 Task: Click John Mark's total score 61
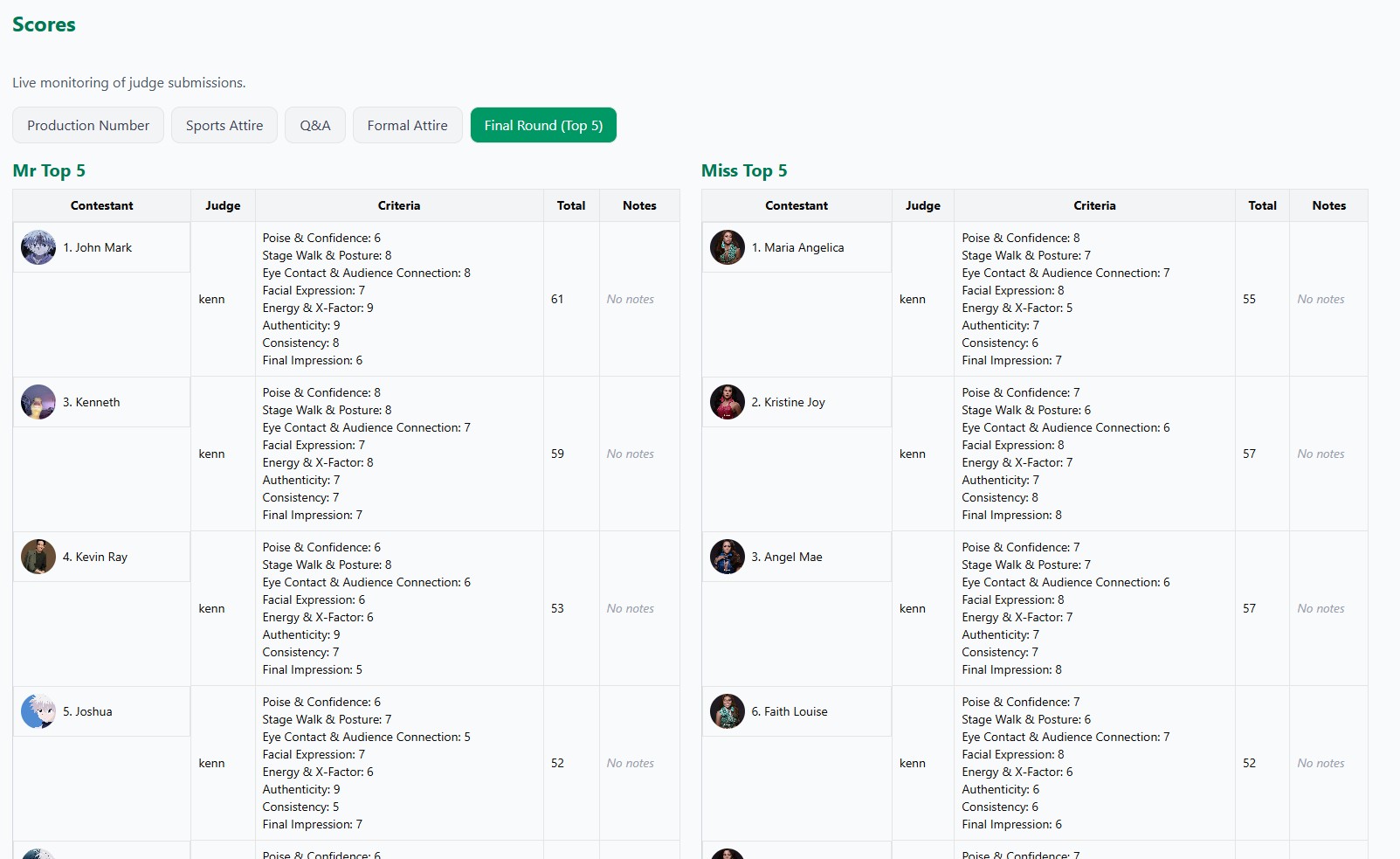557,299
